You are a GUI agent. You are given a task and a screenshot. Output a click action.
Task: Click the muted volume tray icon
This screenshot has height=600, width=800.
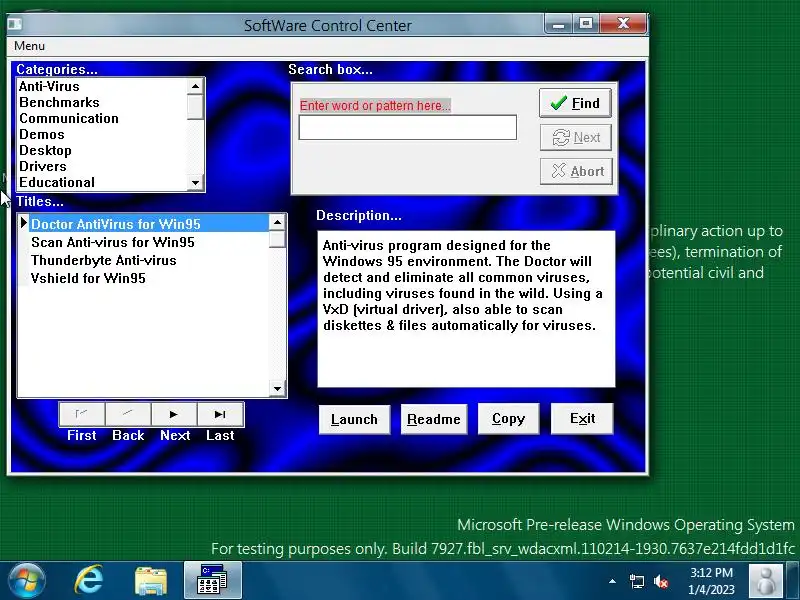(x=662, y=581)
